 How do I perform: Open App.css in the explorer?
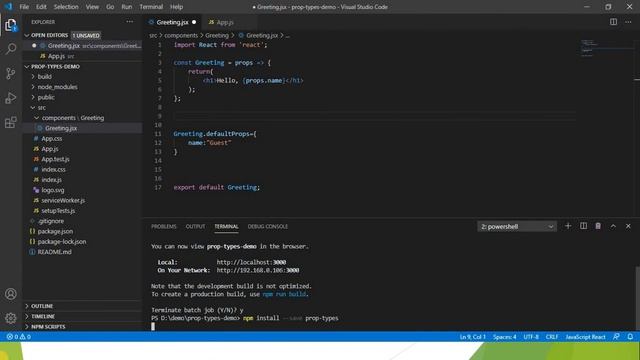pyautogui.click(x=51, y=139)
